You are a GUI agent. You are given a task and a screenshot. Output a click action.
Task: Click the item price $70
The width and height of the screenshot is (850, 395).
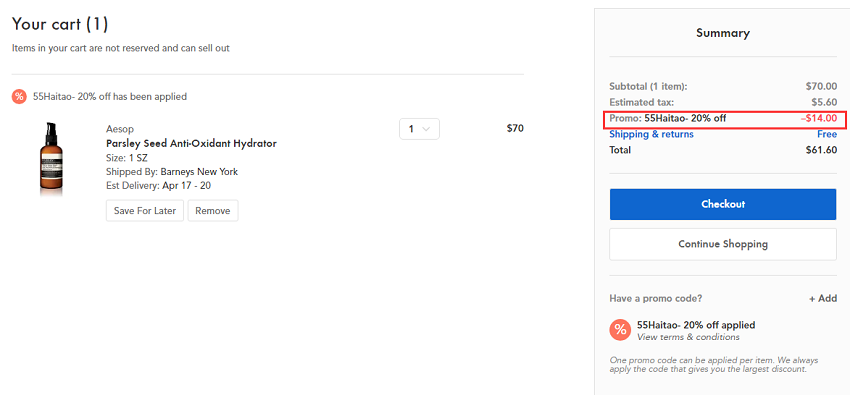[515, 128]
